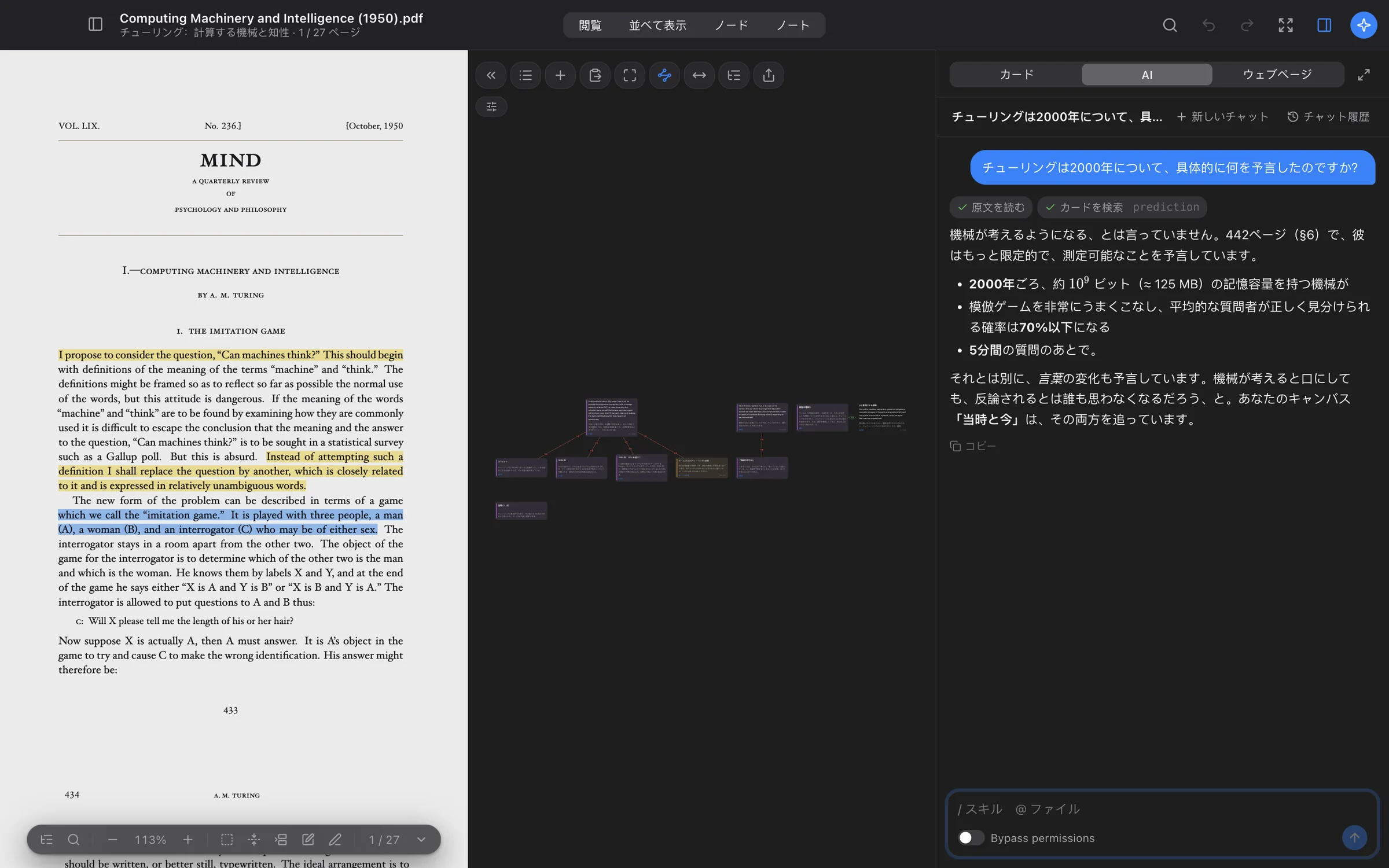This screenshot has width=1389, height=868.
Task: Enter full screen with expand arrows icon
Action: 1285,25
